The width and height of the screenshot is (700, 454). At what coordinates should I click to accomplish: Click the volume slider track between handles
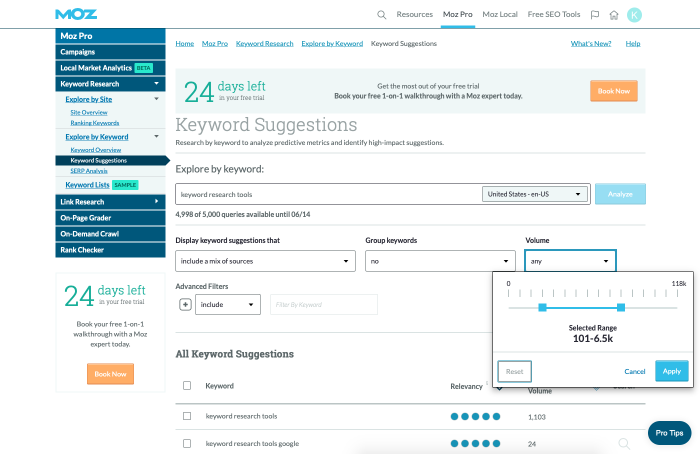coord(582,308)
